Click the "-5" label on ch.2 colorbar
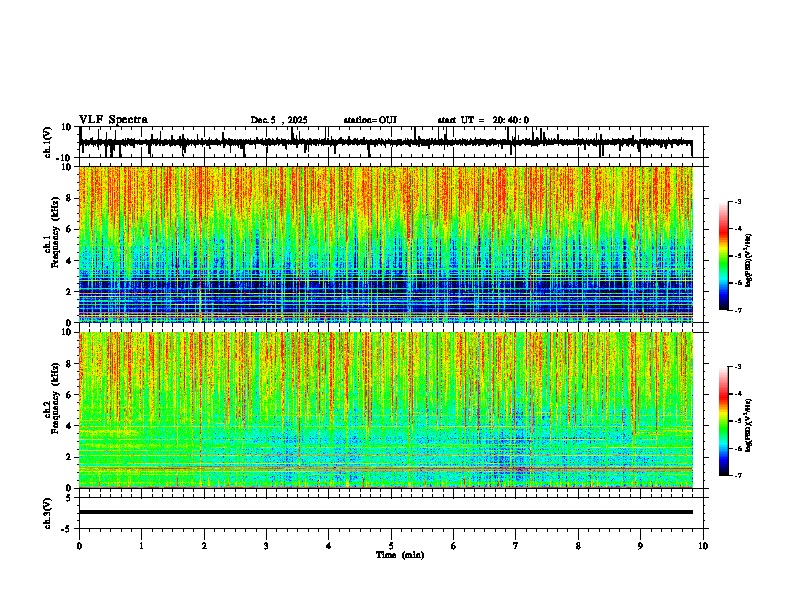This screenshot has width=792, height=612. [737, 421]
